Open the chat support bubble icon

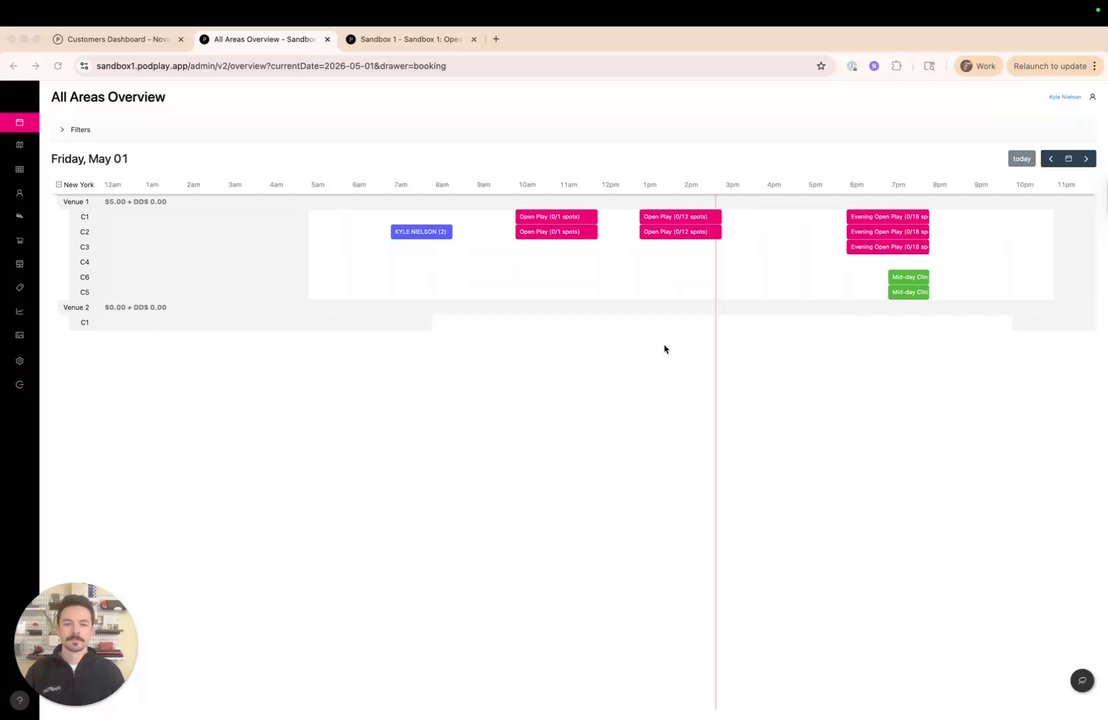point(1082,680)
